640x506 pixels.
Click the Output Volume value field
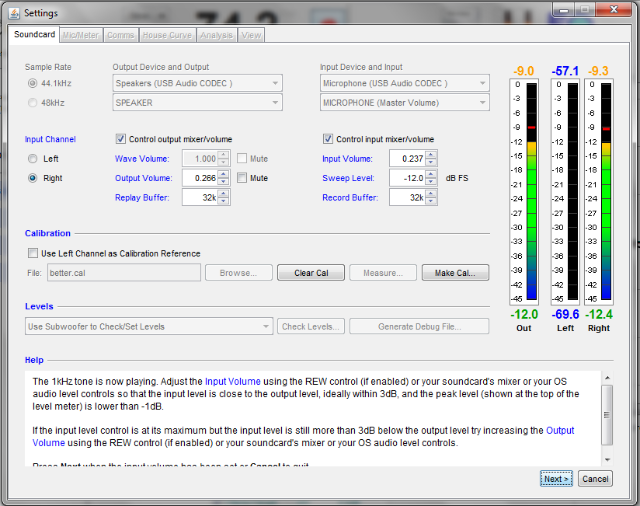200,178
